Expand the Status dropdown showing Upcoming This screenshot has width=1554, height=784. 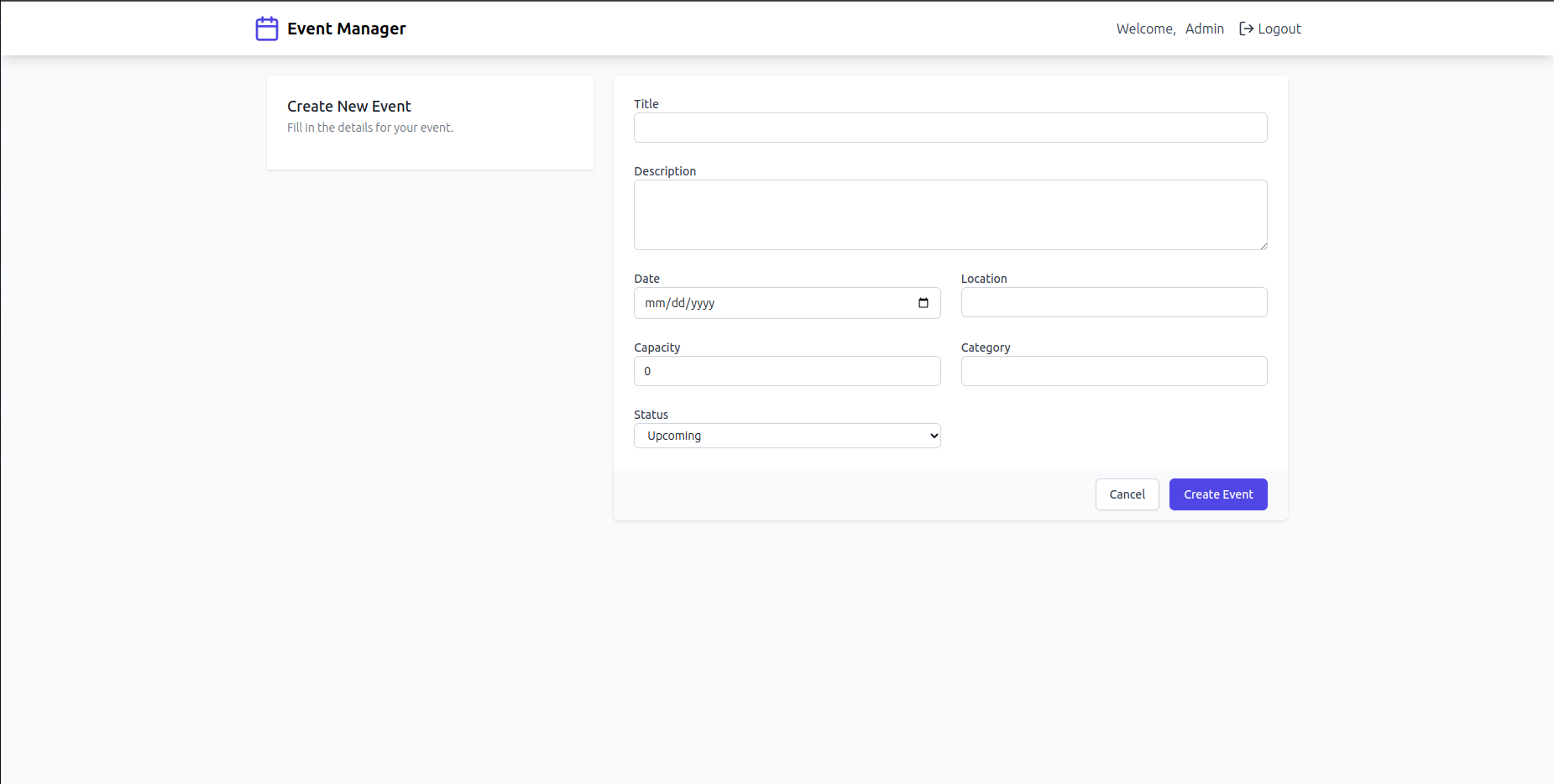(x=787, y=436)
